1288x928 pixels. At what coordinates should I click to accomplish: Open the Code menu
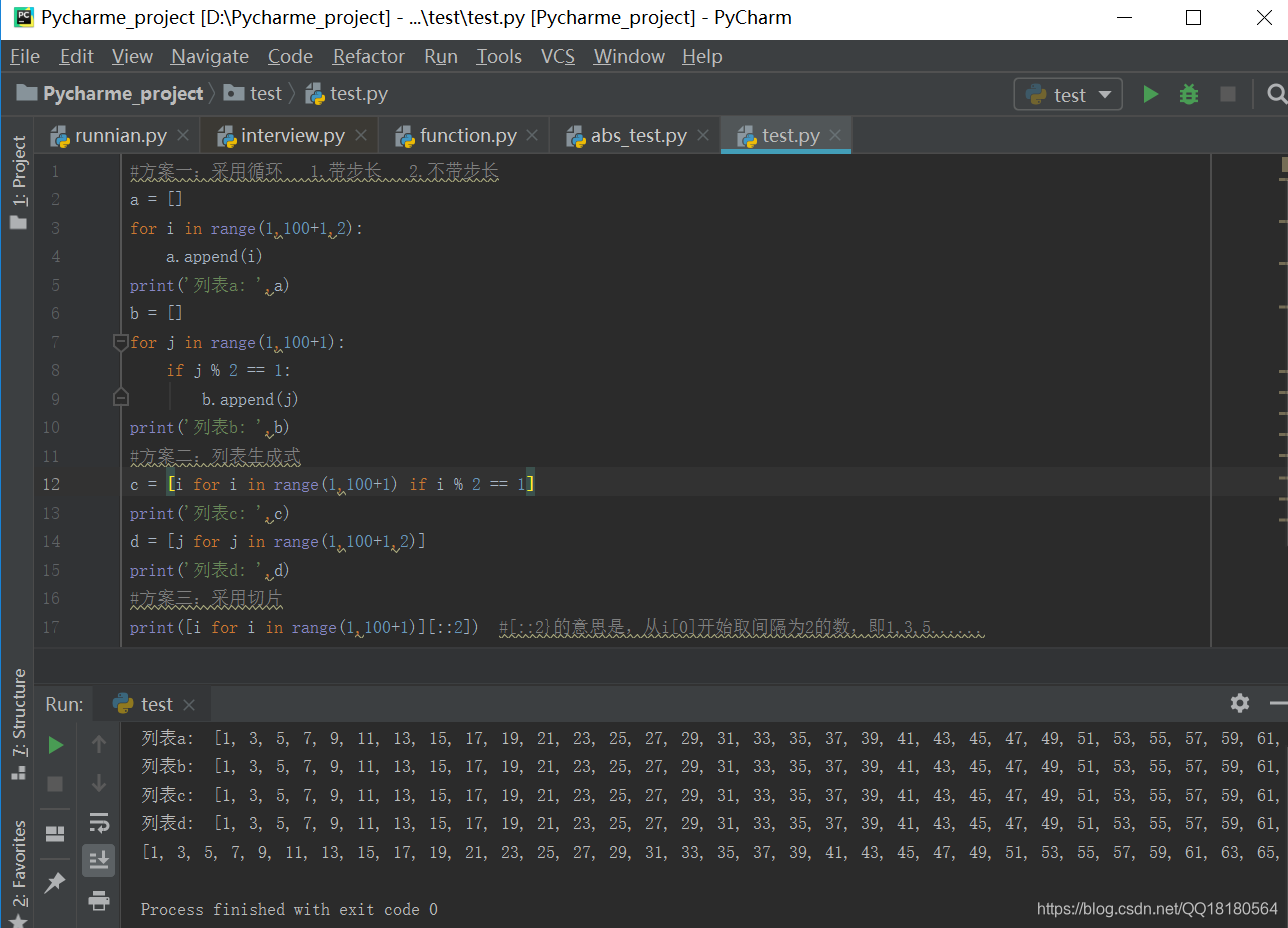pos(290,56)
